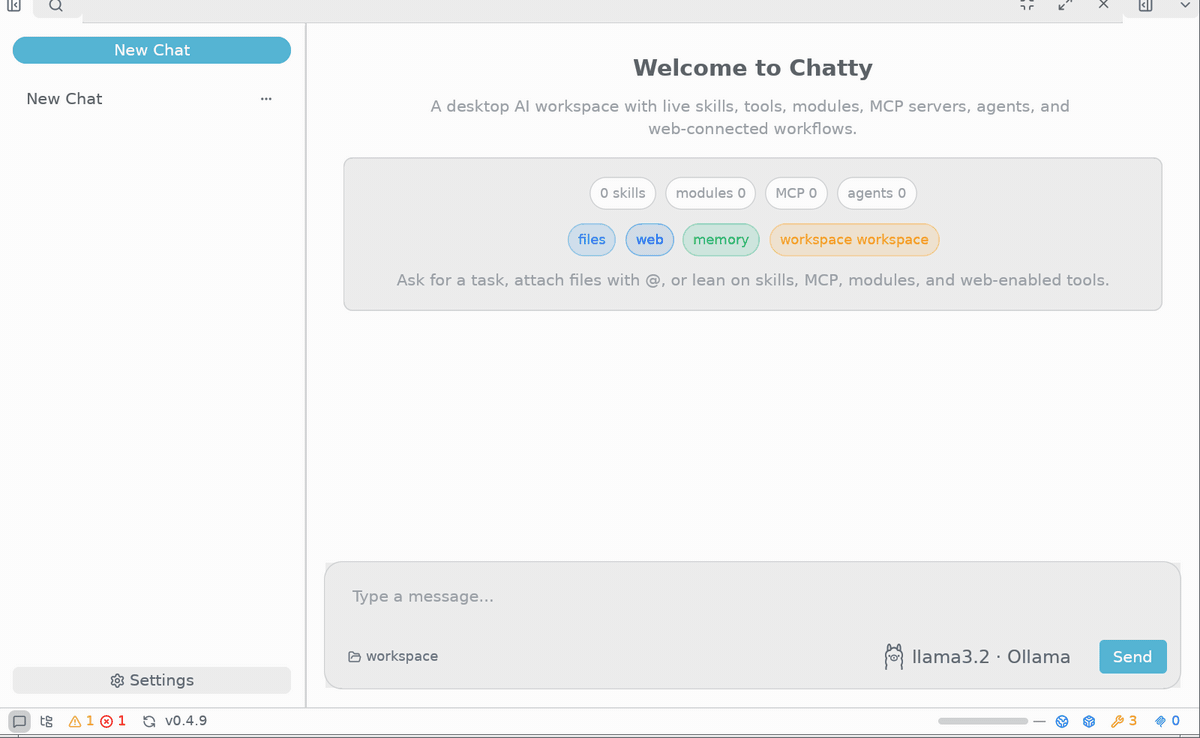Viewport: 1200px width, 738px height.
Task: Open the tree view icon in status bar
Action: tap(47, 721)
